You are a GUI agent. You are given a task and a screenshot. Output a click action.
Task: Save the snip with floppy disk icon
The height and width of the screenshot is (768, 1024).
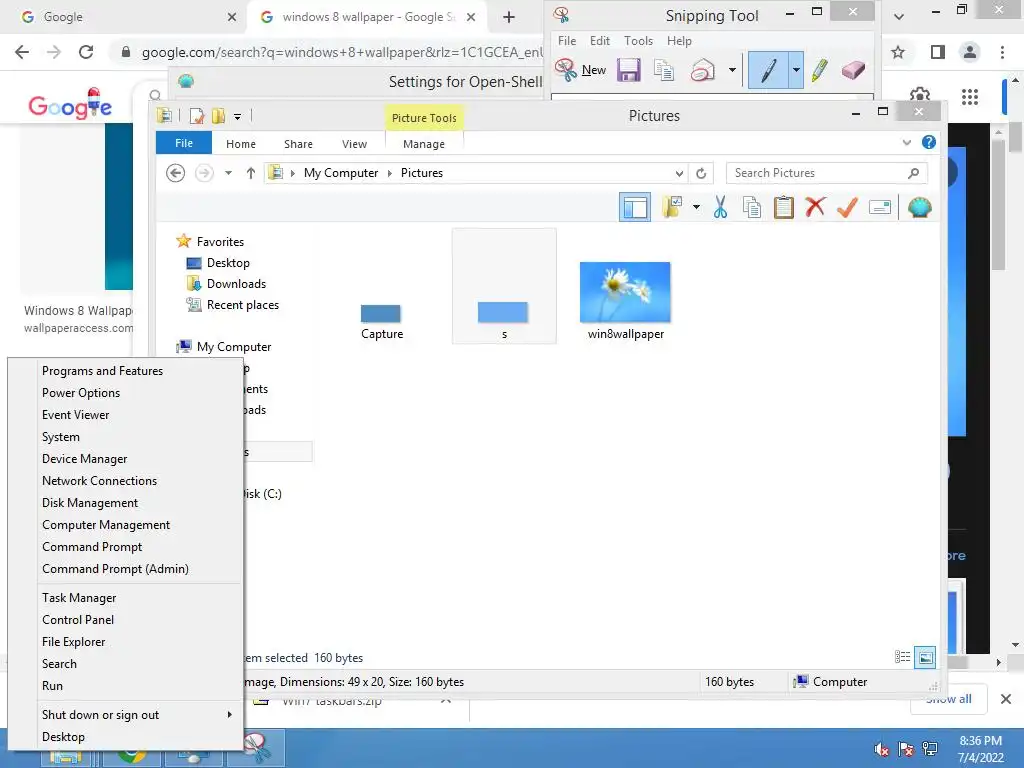pyautogui.click(x=628, y=69)
